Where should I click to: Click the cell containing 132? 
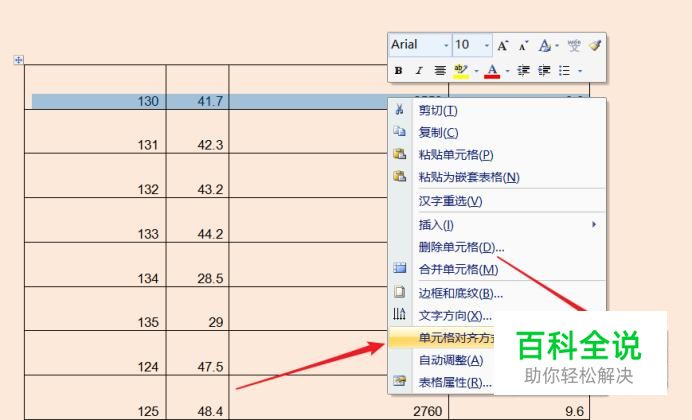pos(95,176)
